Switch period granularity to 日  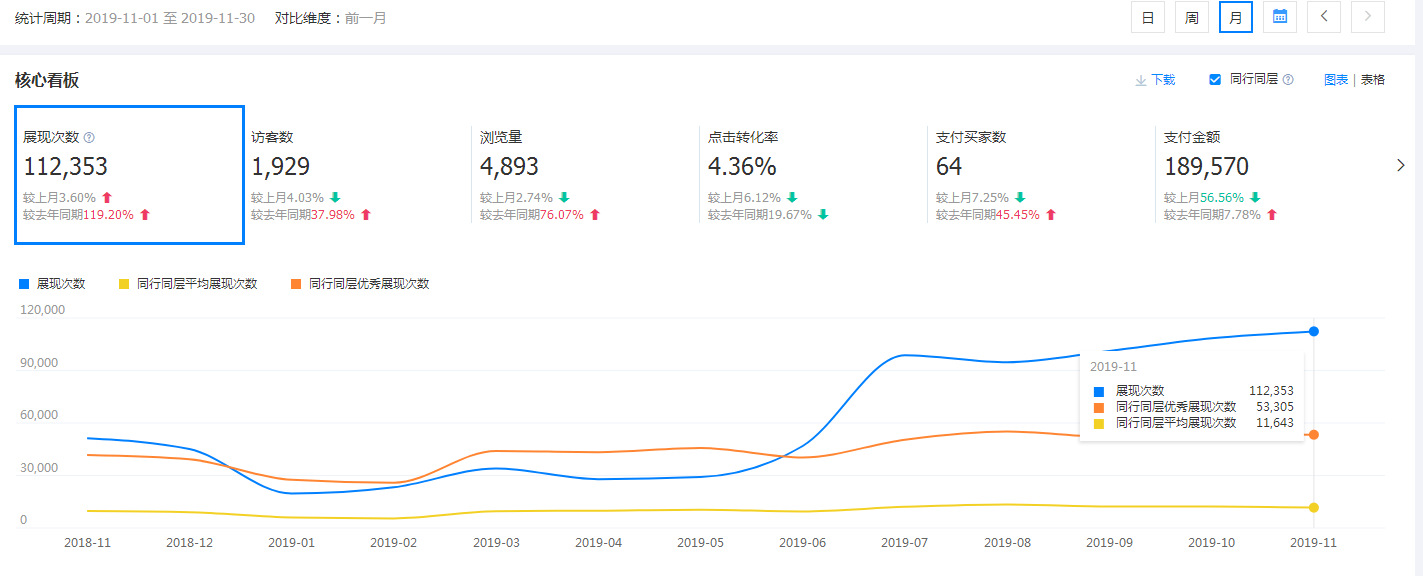point(1148,17)
